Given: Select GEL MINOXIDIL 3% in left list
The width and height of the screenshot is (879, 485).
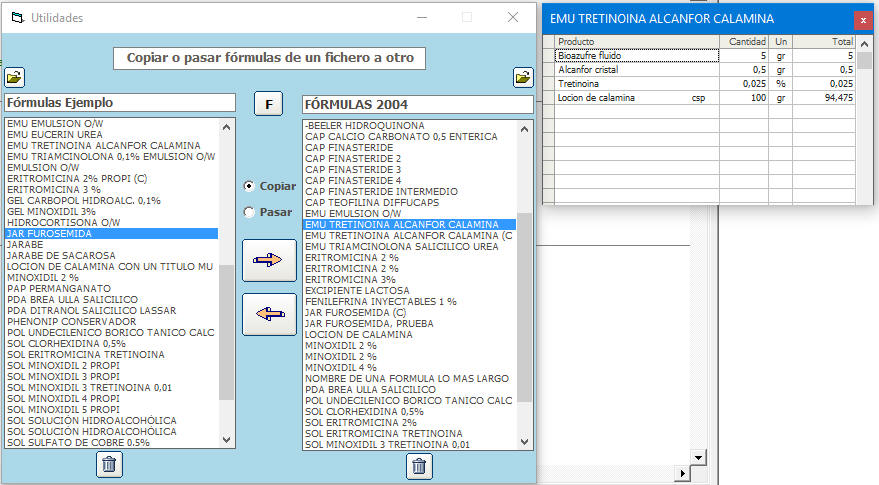Looking at the screenshot, I should [x=112, y=212].
